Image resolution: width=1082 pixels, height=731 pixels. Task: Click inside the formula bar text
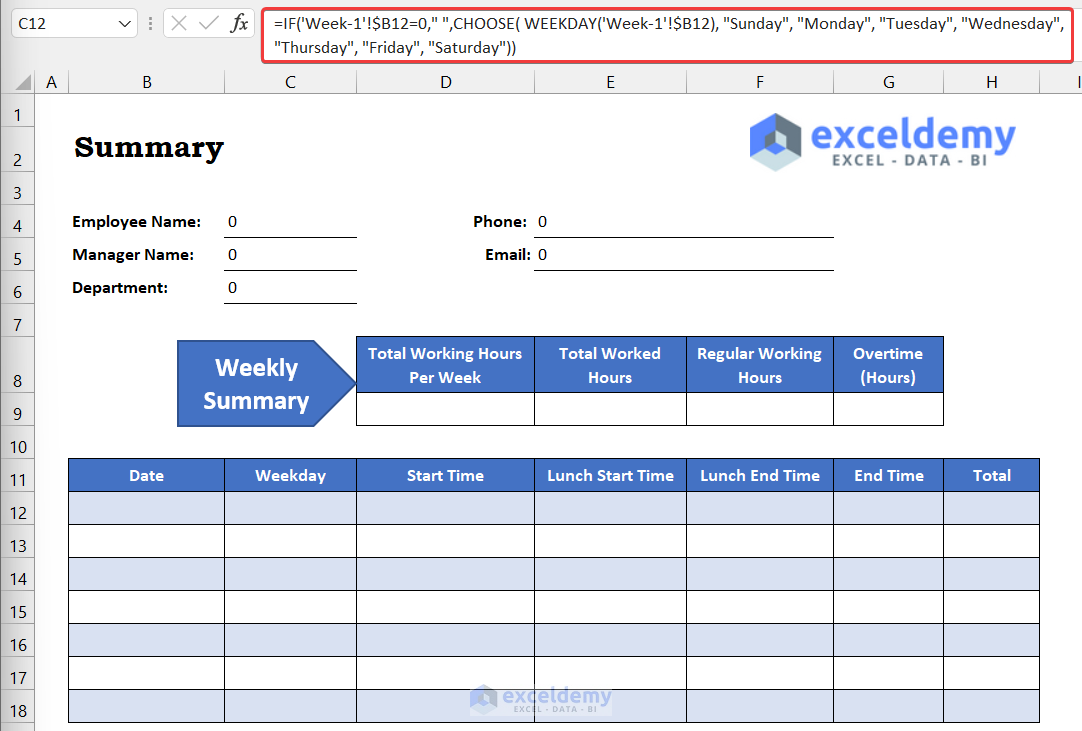click(x=667, y=36)
